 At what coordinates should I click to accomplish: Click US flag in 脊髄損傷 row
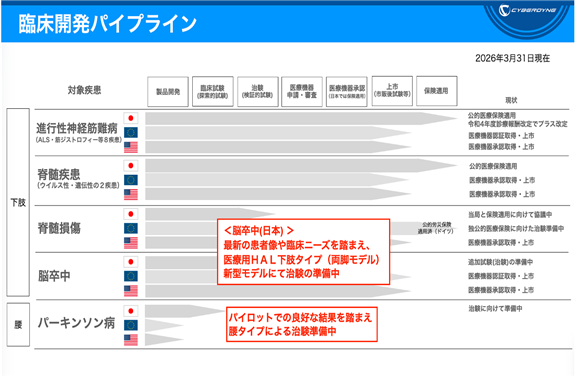(x=131, y=243)
